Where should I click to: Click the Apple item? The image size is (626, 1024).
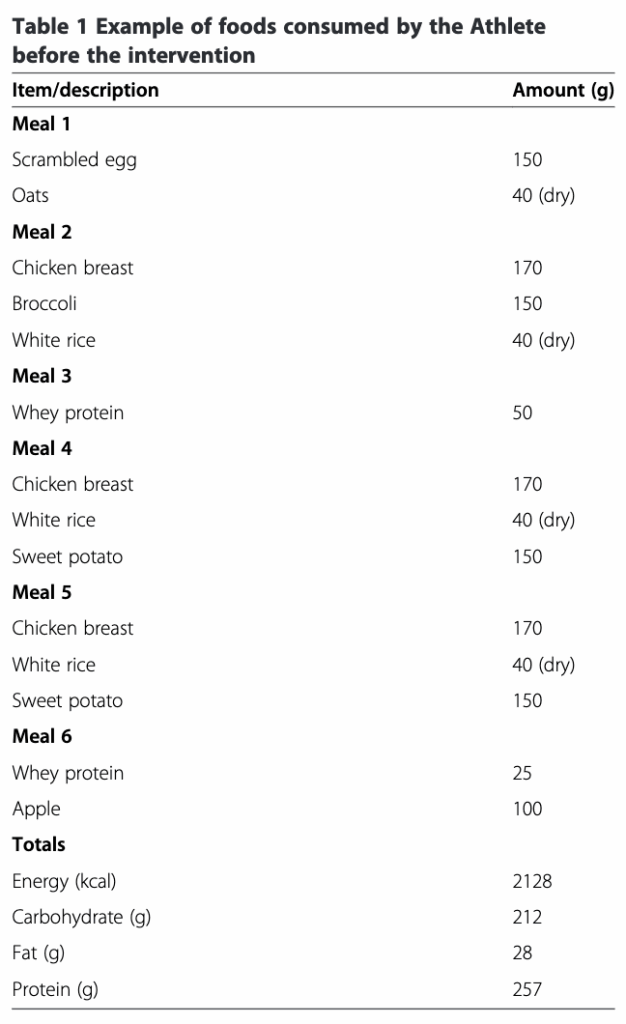(x=36, y=809)
